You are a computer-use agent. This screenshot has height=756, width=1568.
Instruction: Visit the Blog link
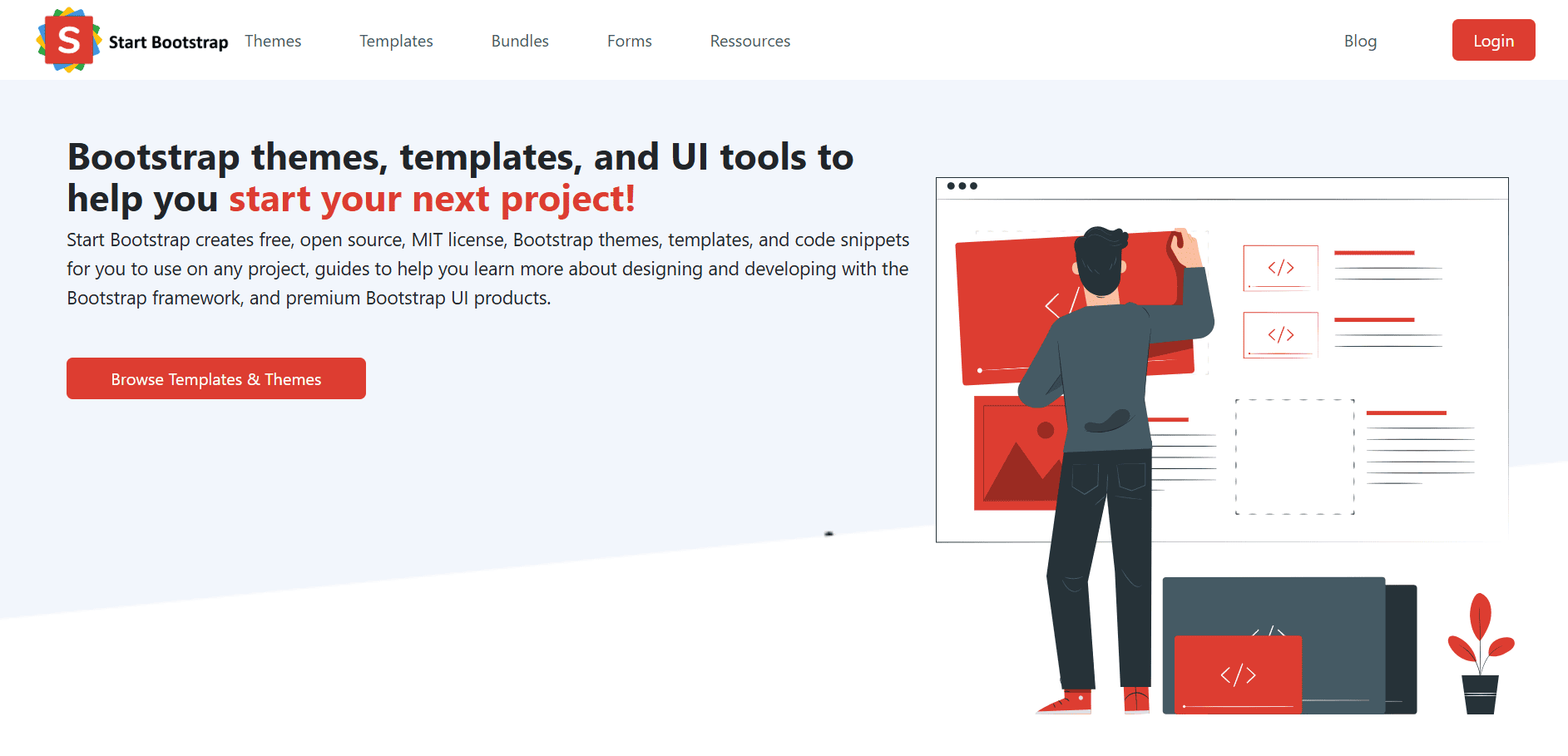point(1360,41)
